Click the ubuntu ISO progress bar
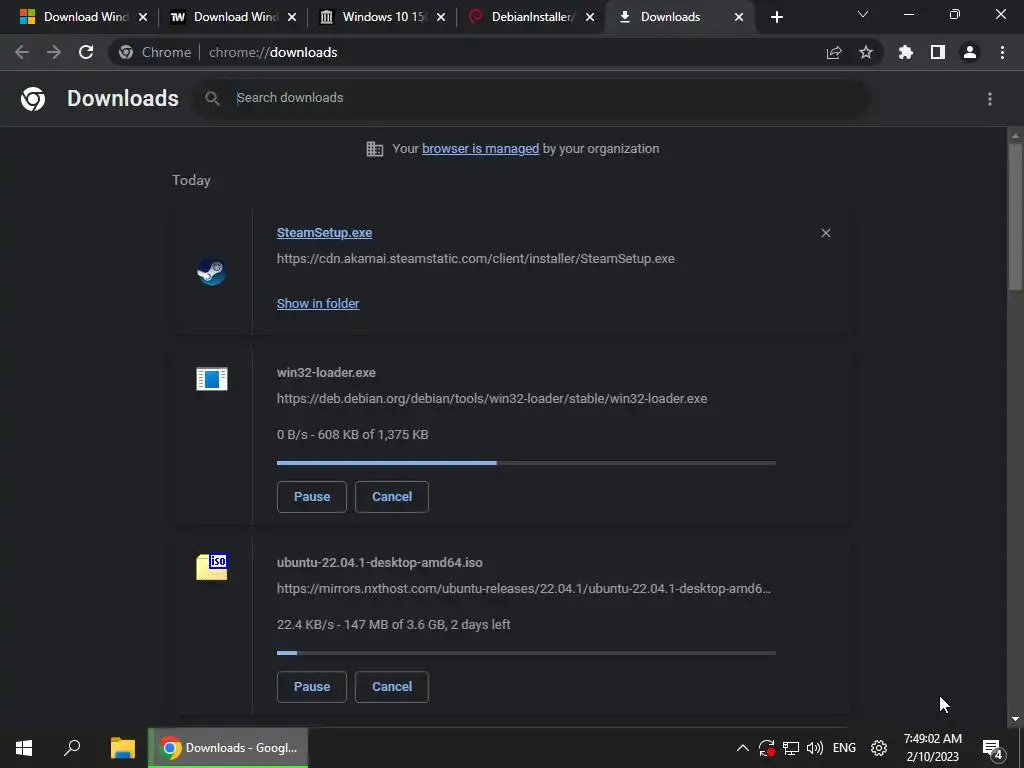Screen dimensions: 1024x768 click(526, 653)
